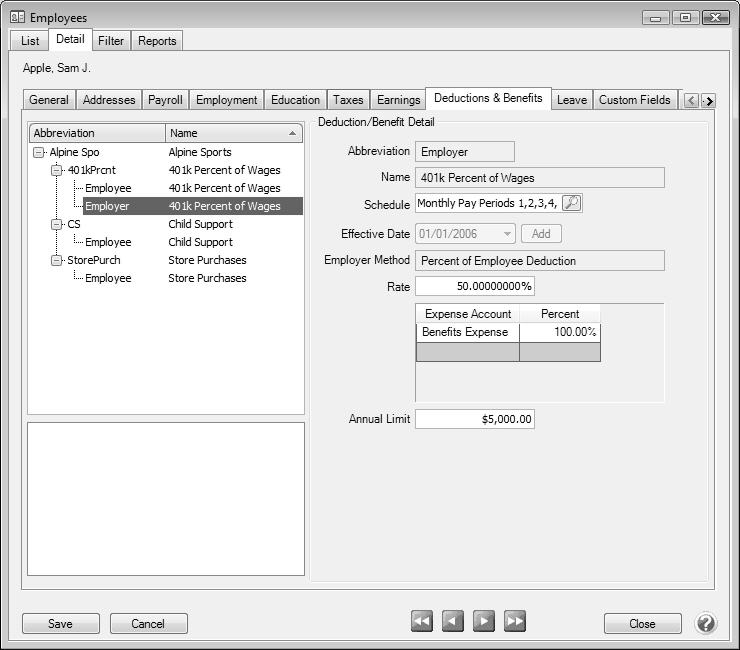740x650 pixels.
Task: Open the Reports tab
Action: click(157, 41)
